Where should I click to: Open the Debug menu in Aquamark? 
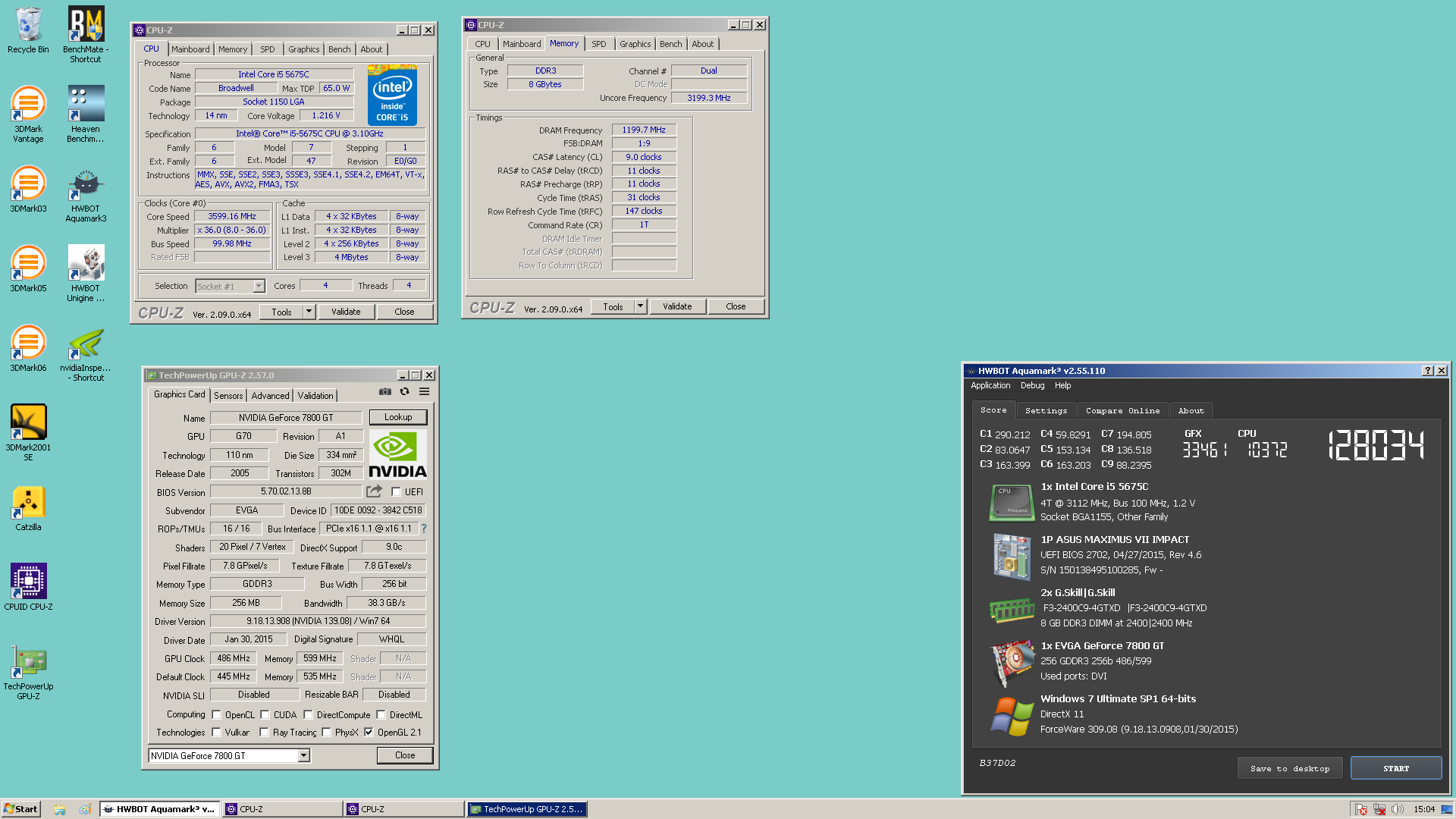tap(1032, 385)
